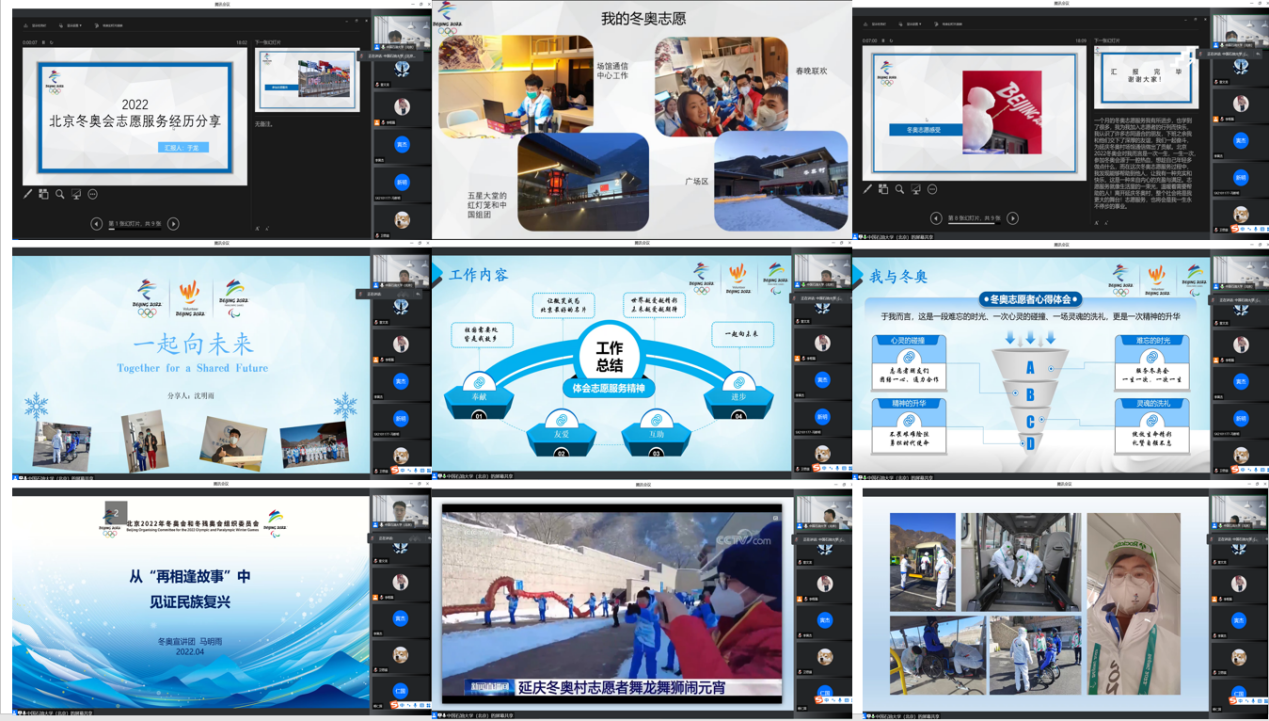Enlarge notes text under the flags thumbnail
The width and height of the screenshot is (1269, 721).
[257, 228]
